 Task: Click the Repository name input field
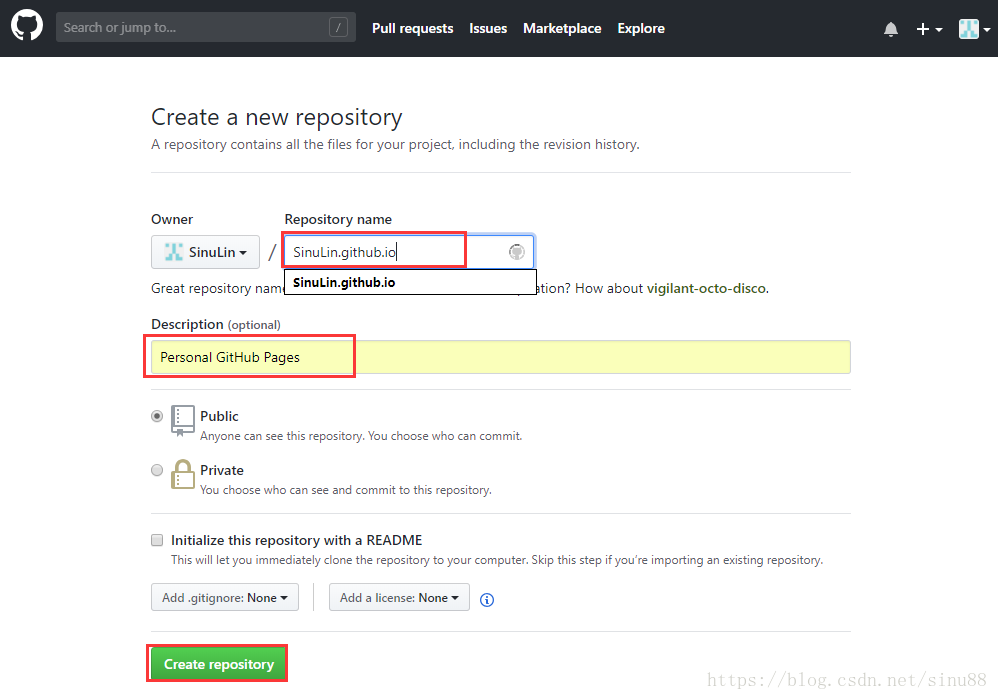[409, 252]
